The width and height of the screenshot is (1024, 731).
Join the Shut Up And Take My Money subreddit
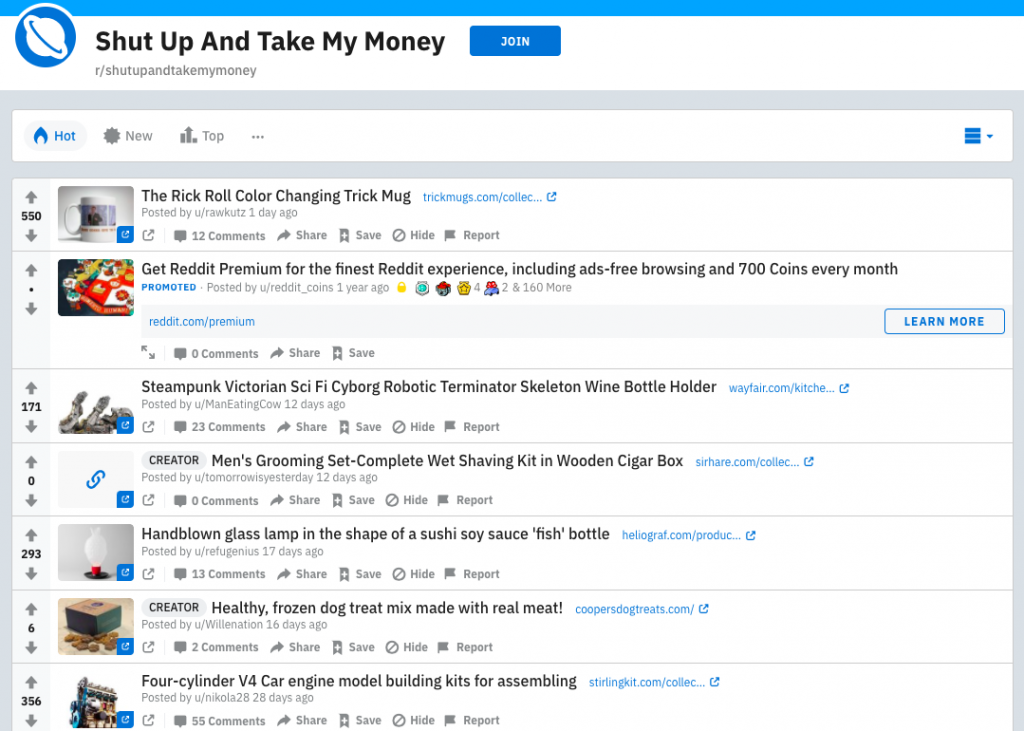coord(515,41)
